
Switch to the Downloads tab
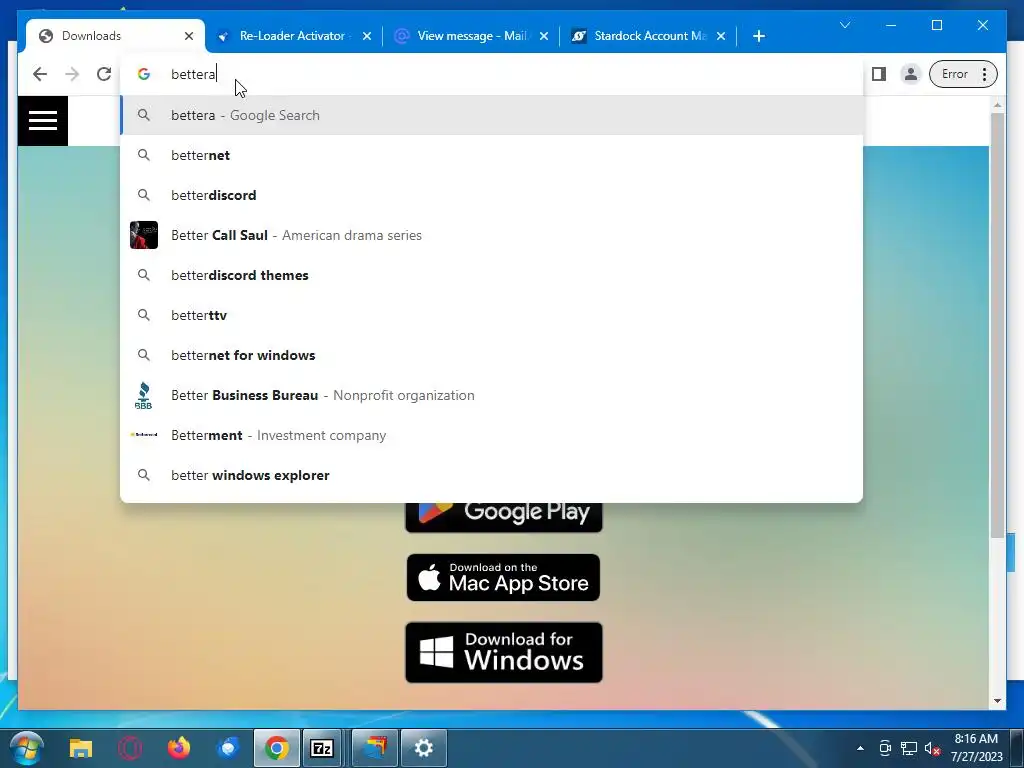[x=115, y=36]
